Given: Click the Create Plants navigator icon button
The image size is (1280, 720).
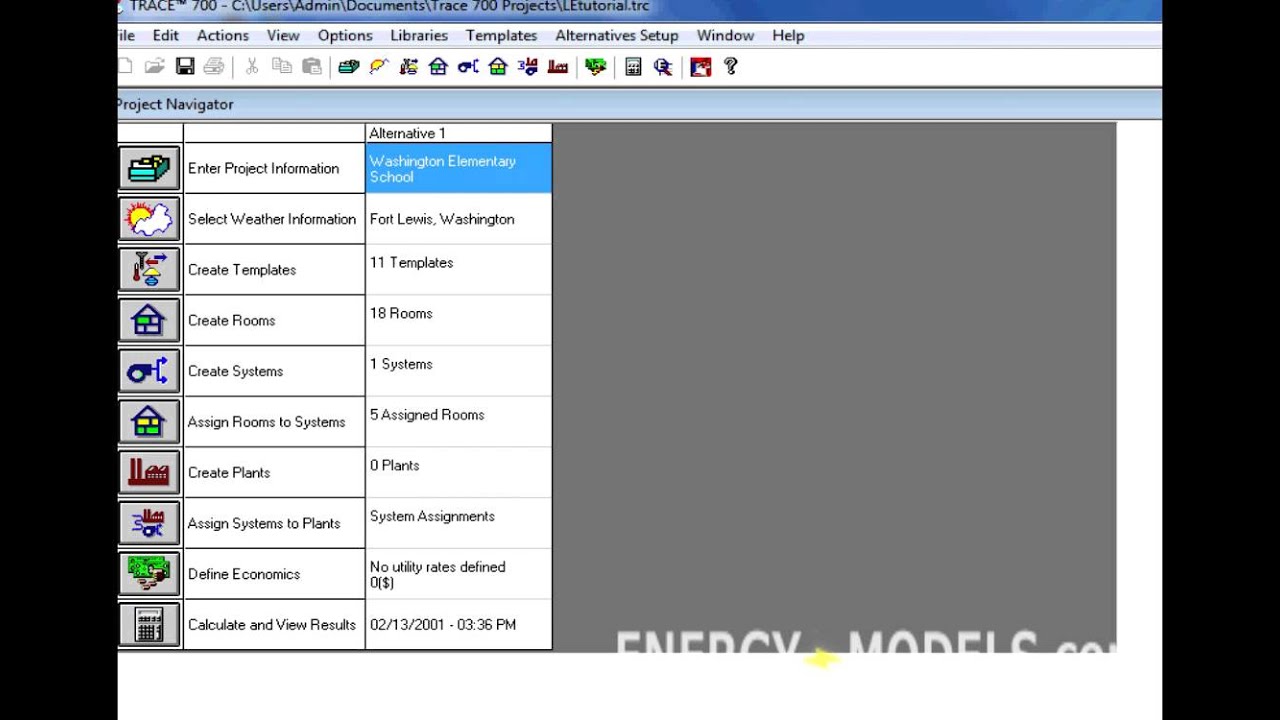Looking at the screenshot, I should [149, 472].
